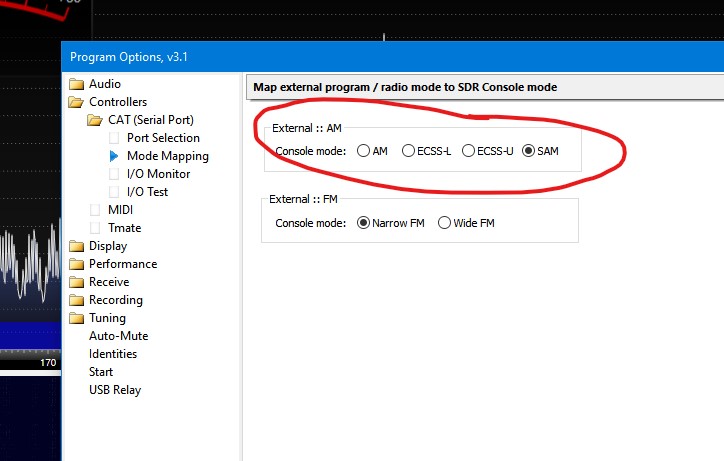Click the Display folder icon
The image size is (724, 461).
(x=76, y=246)
